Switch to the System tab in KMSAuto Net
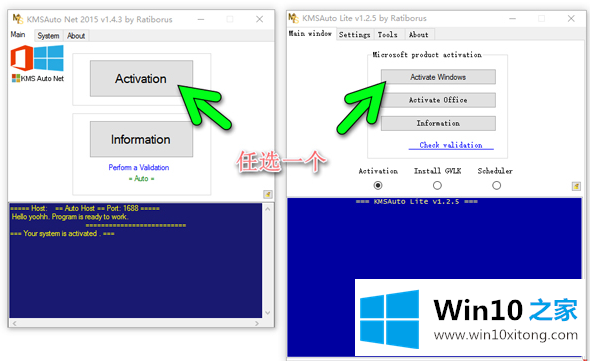The height and width of the screenshot is (361, 590). pyautogui.click(x=48, y=36)
